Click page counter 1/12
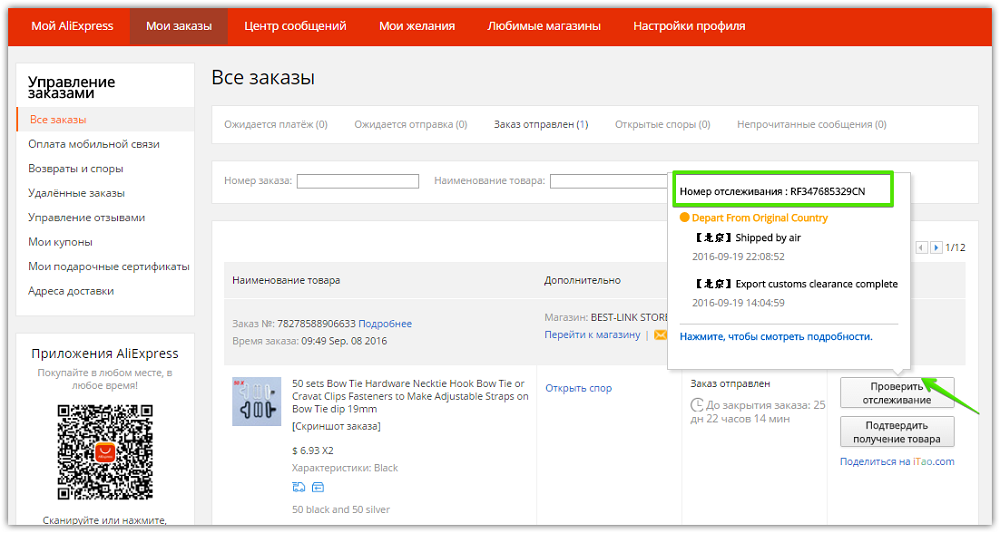The width and height of the screenshot is (1000, 533). pos(955,247)
